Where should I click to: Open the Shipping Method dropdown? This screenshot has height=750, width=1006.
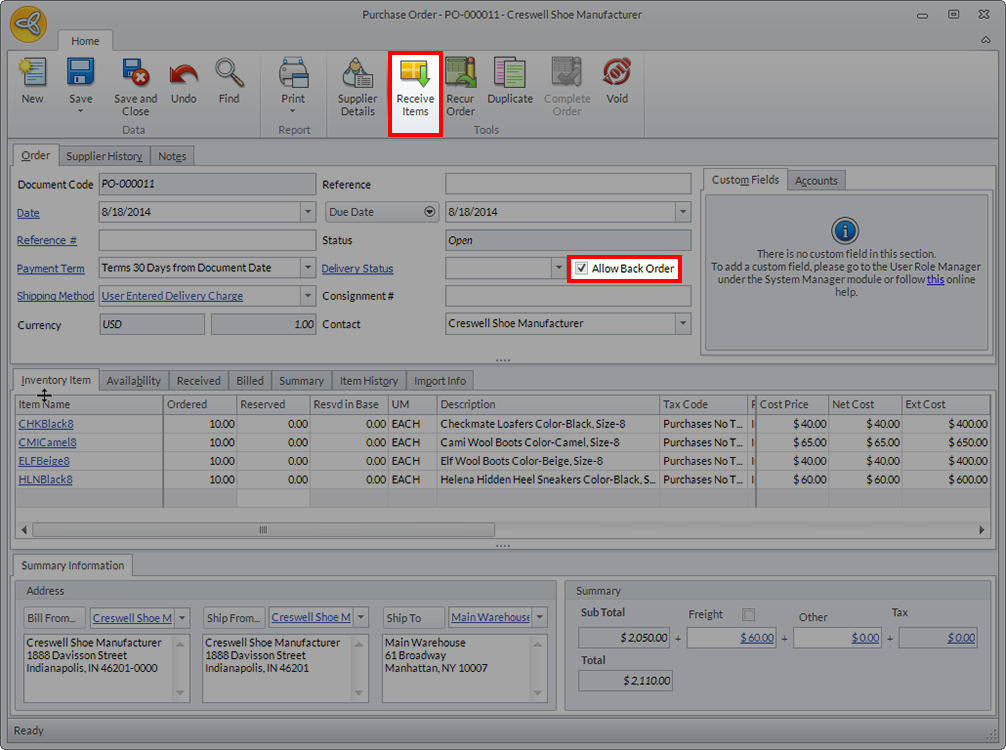tap(307, 296)
